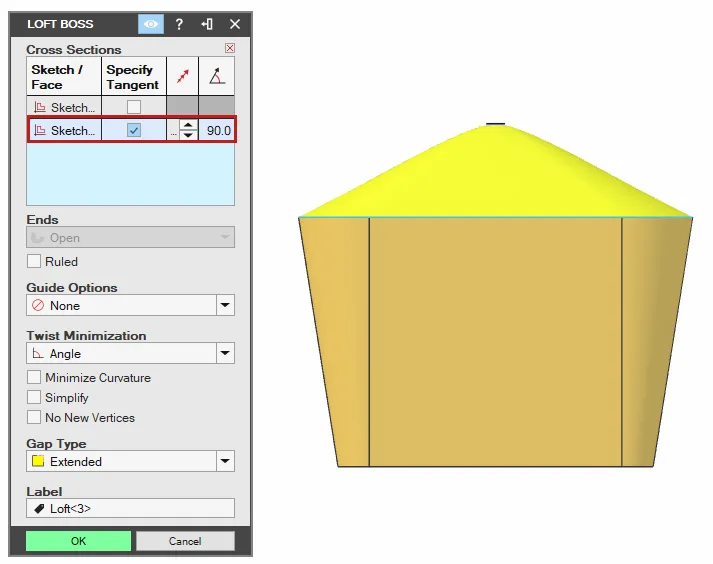713x564 pixels.
Task: Click the green OK button
Action: [x=78, y=541]
